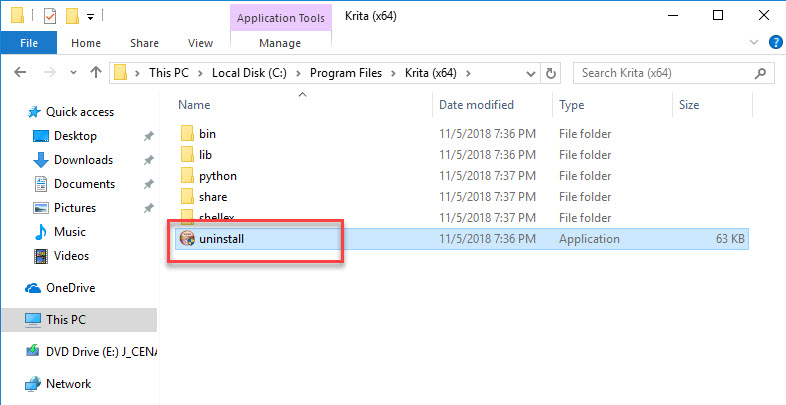Open the Share ribbon tab

tap(144, 43)
